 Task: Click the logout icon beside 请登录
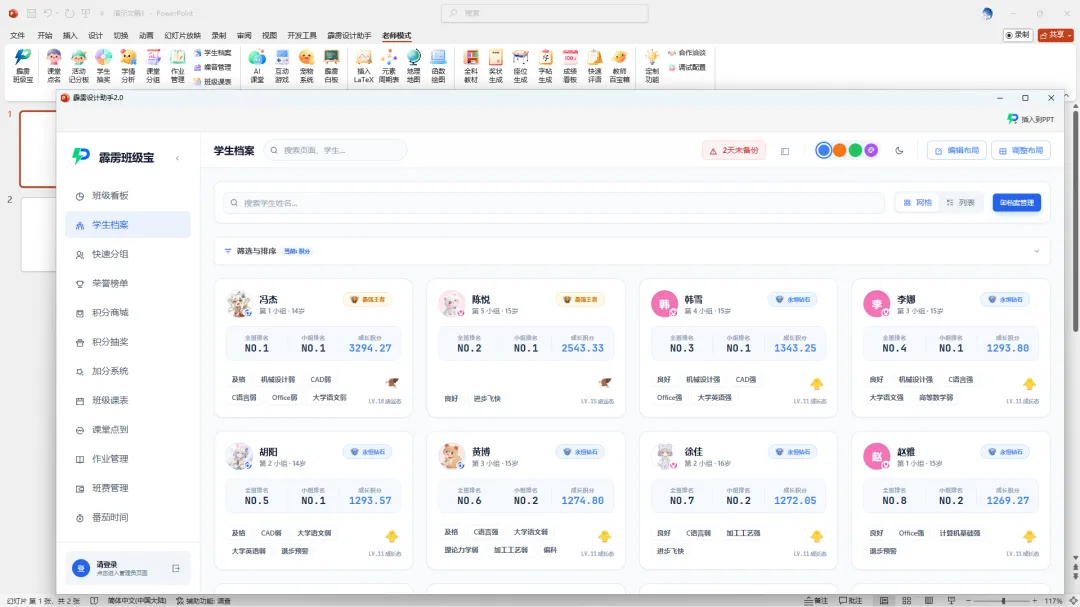tap(176, 568)
